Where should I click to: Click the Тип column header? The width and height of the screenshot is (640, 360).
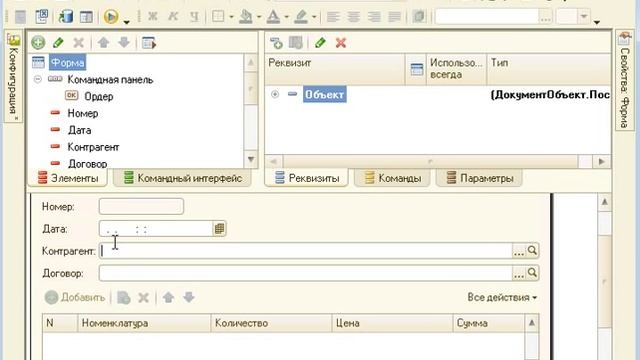pos(549,69)
